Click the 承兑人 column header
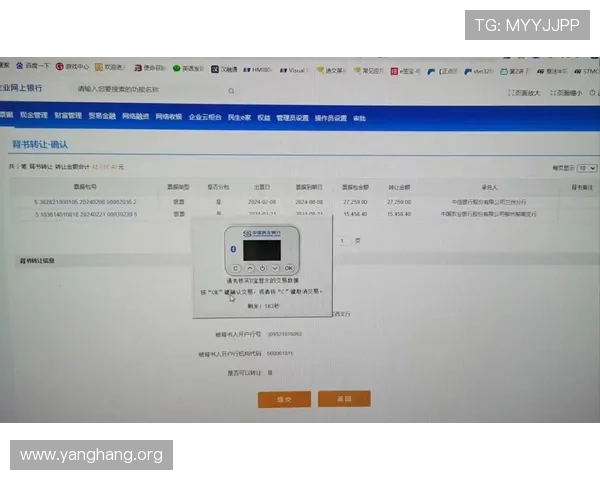This screenshot has width=600, height=480. pos(489,188)
